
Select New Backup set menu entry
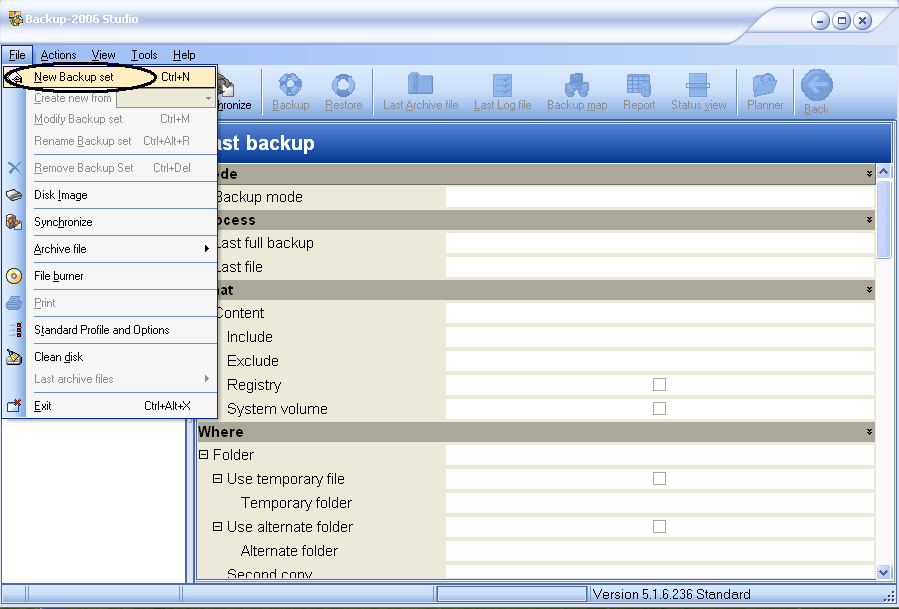point(110,77)
